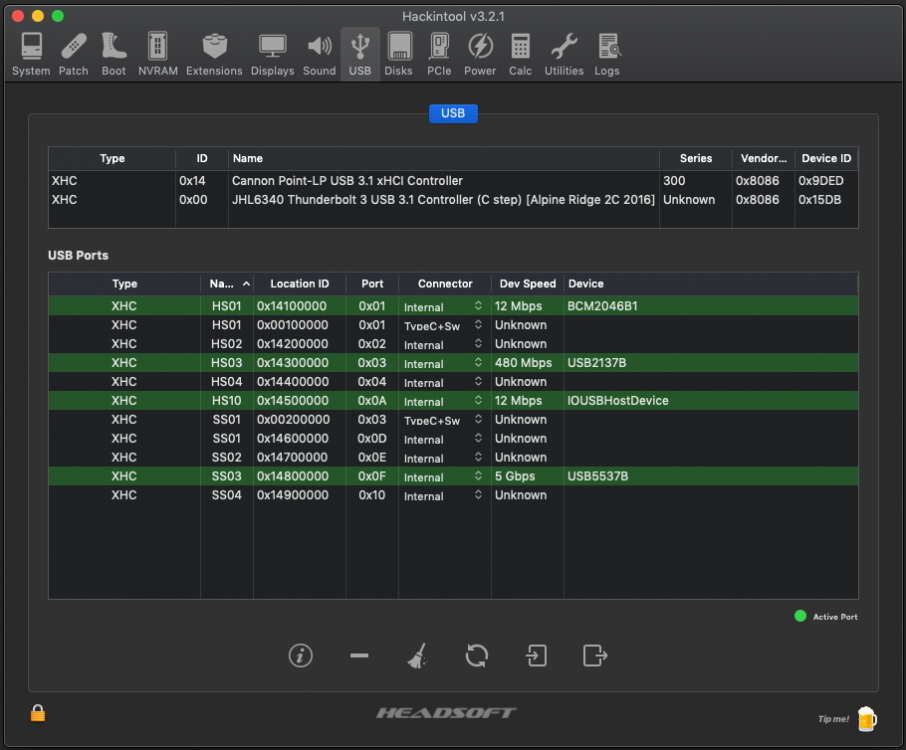Click the import USB ports icon
906x750 pixels.
click(x=536, y=655)
